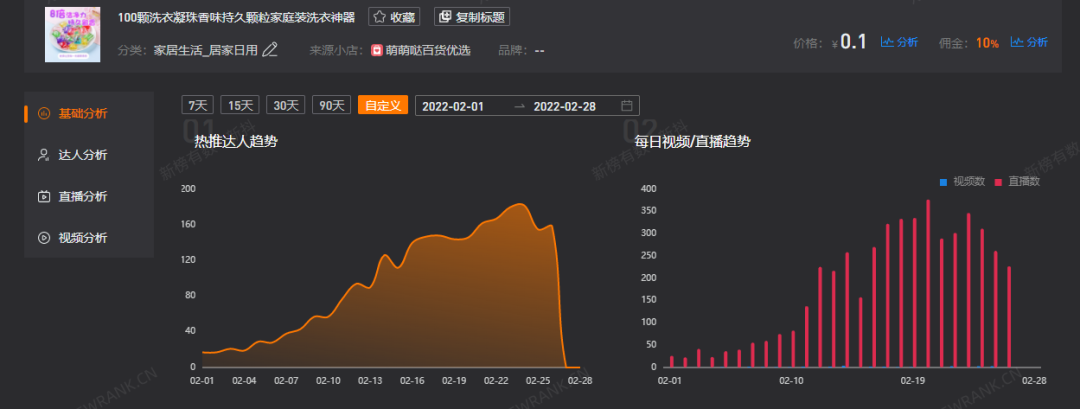
Task: Click the star icon in 收藏 button
Action: 380,17
